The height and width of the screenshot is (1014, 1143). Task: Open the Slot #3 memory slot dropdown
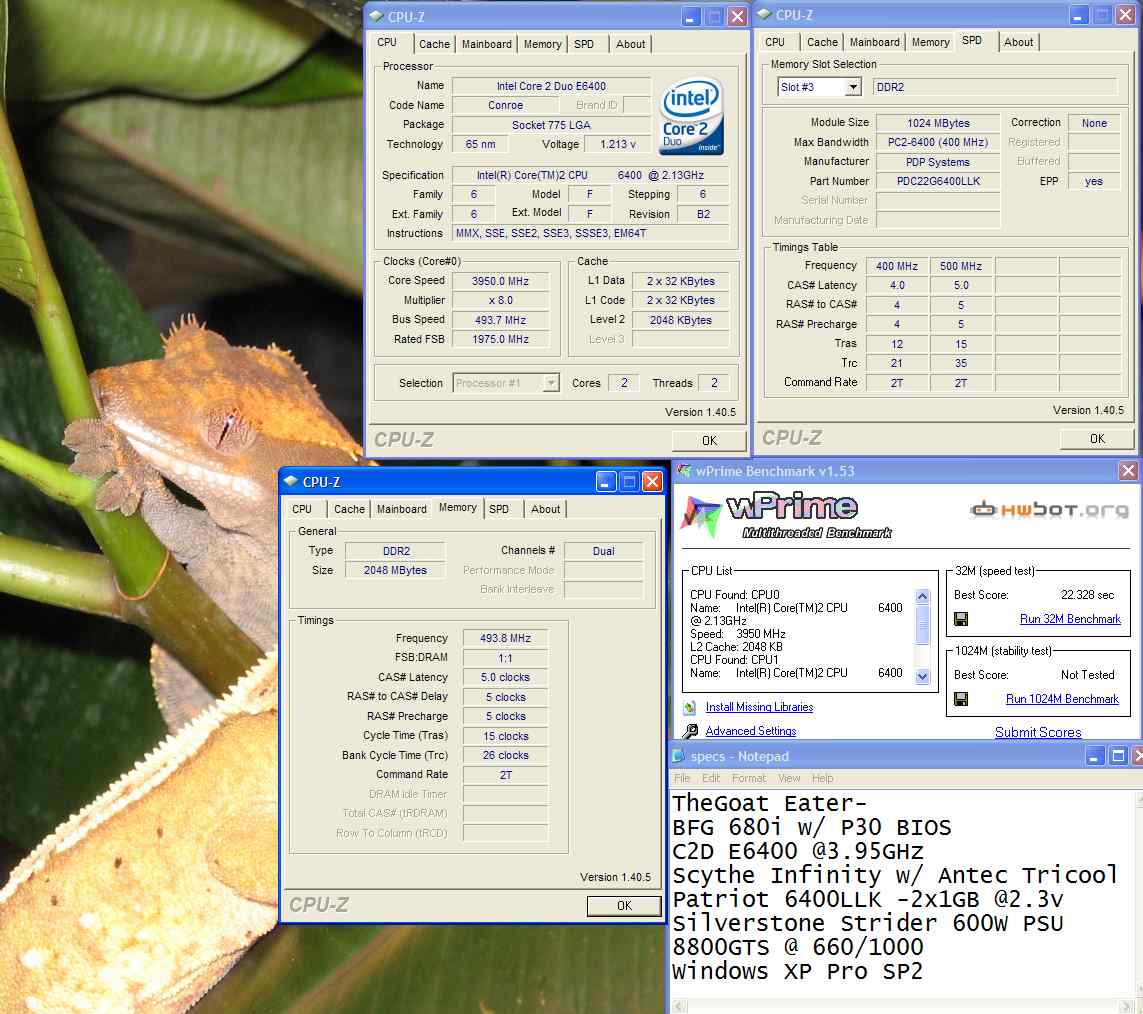[853, 87]
